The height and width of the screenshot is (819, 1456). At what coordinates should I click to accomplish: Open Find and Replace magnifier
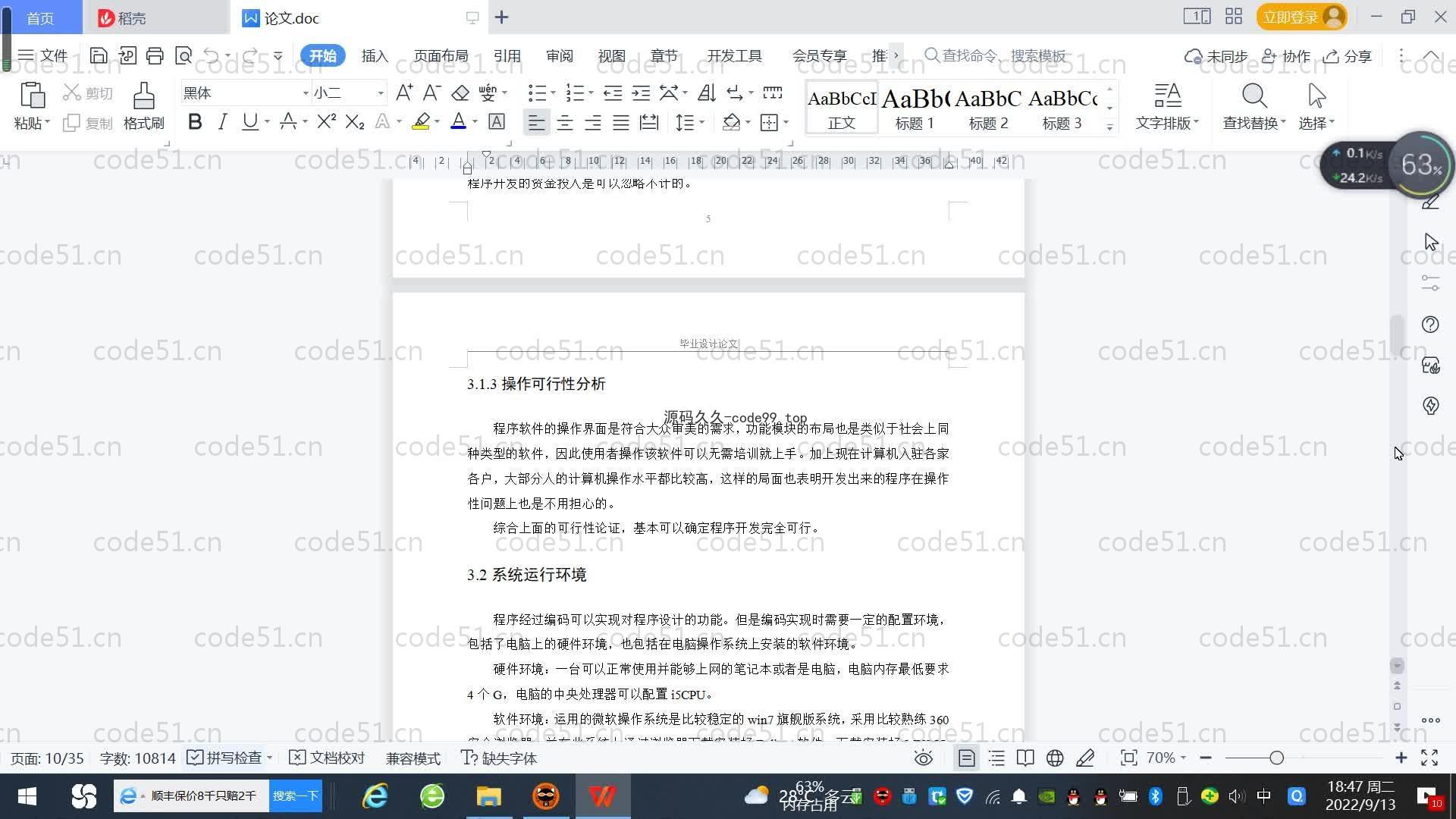(1254, 96)
